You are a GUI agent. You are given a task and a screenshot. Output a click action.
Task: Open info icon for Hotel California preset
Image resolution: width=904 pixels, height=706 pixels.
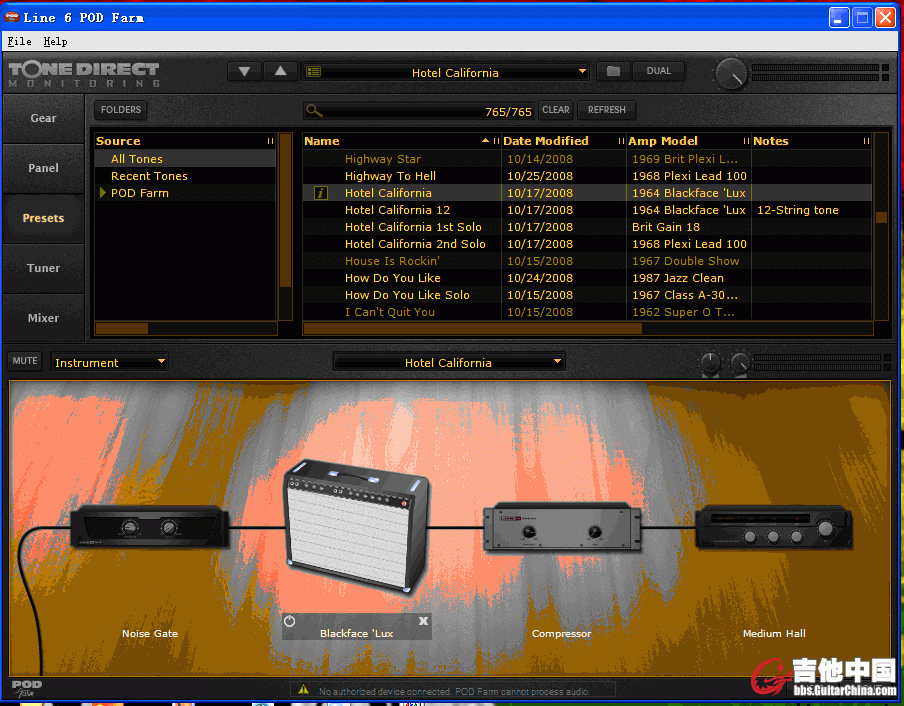321,193
